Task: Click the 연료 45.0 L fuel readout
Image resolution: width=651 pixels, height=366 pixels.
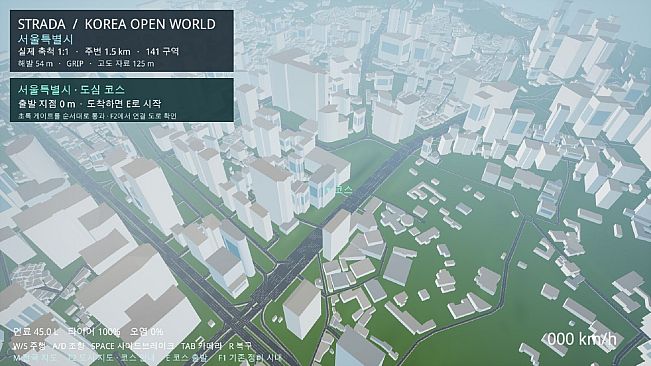Action: 36,332
